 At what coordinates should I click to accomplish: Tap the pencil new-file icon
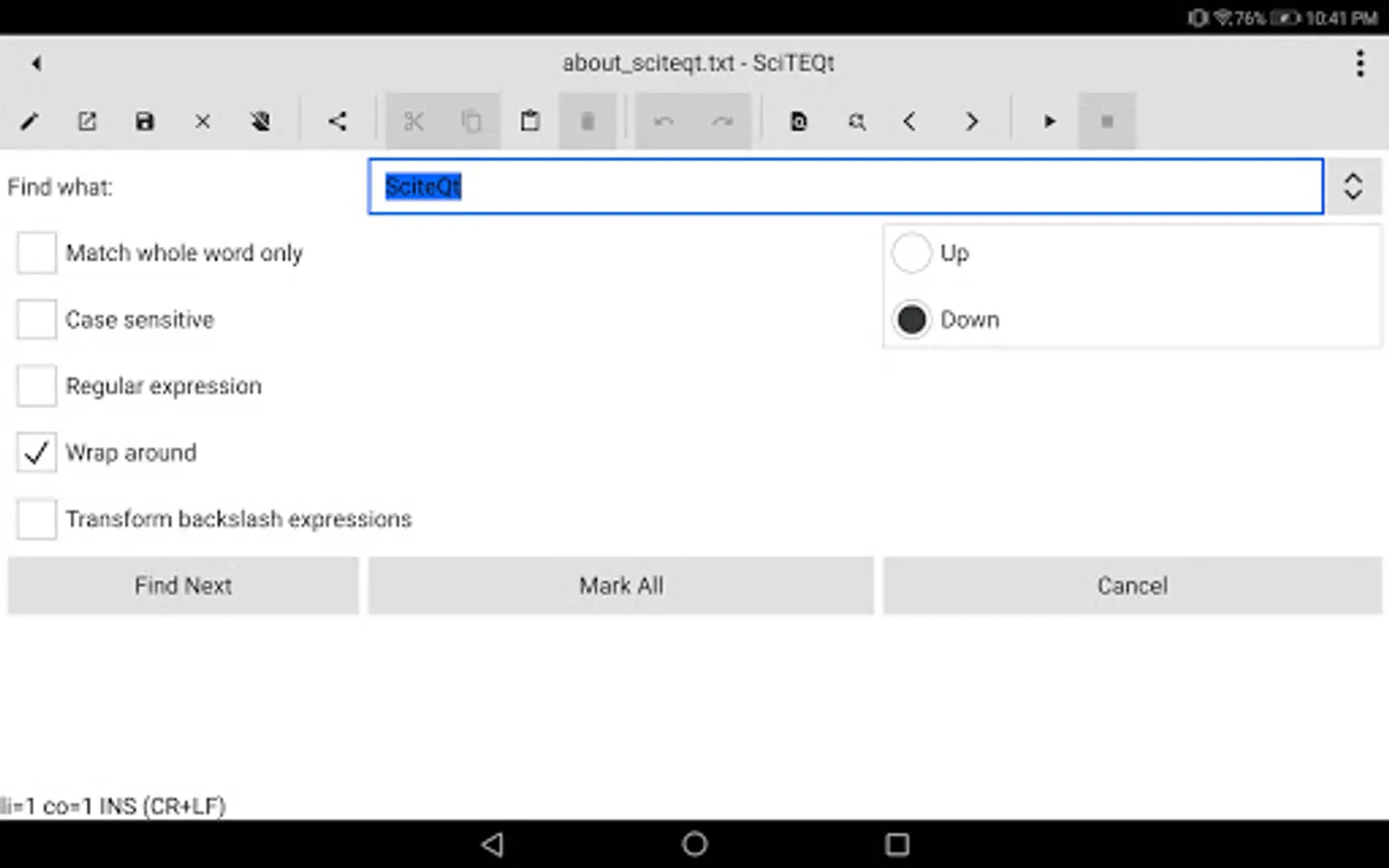click(x=29, y=122)
